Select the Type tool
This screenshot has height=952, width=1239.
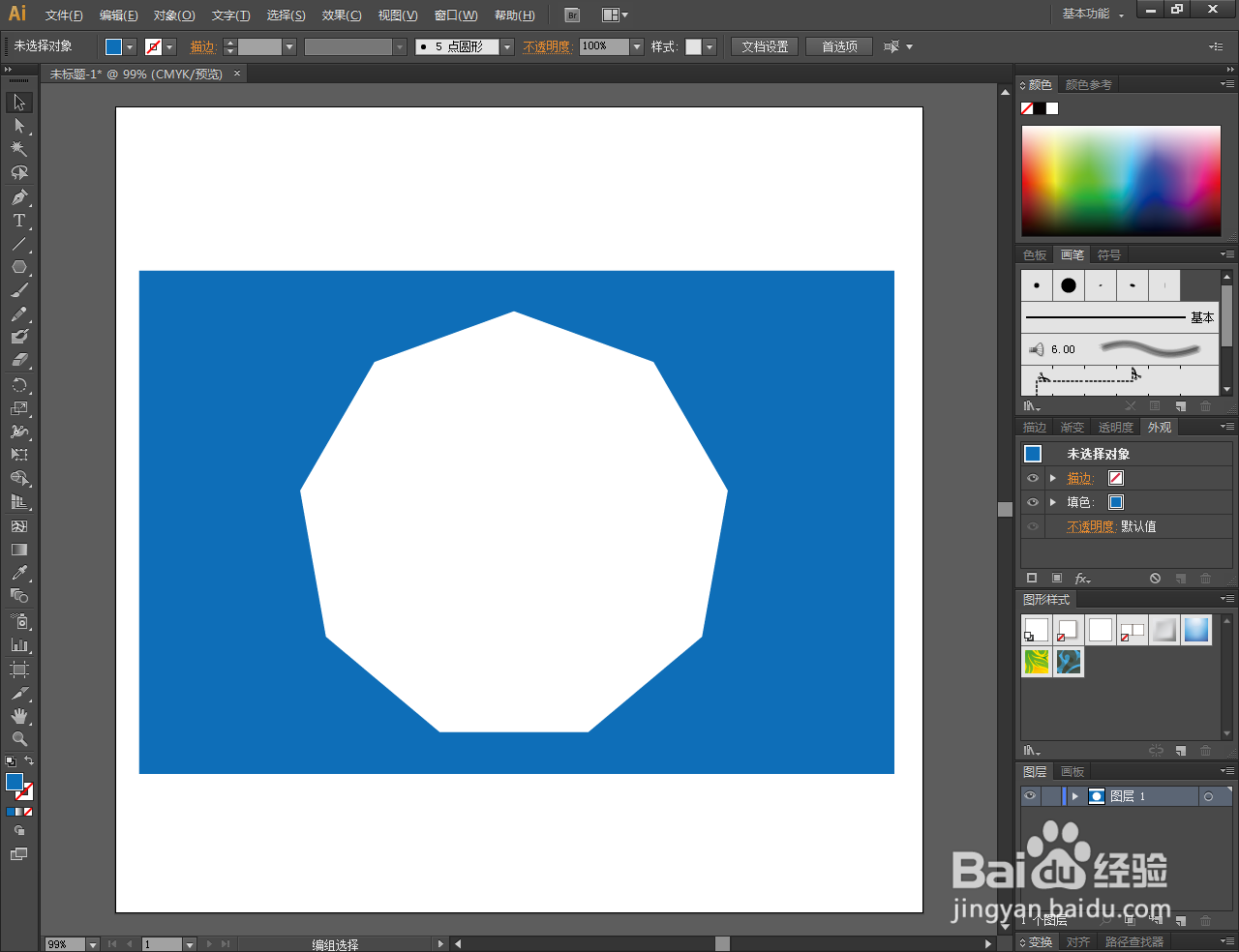coord(18,221)
